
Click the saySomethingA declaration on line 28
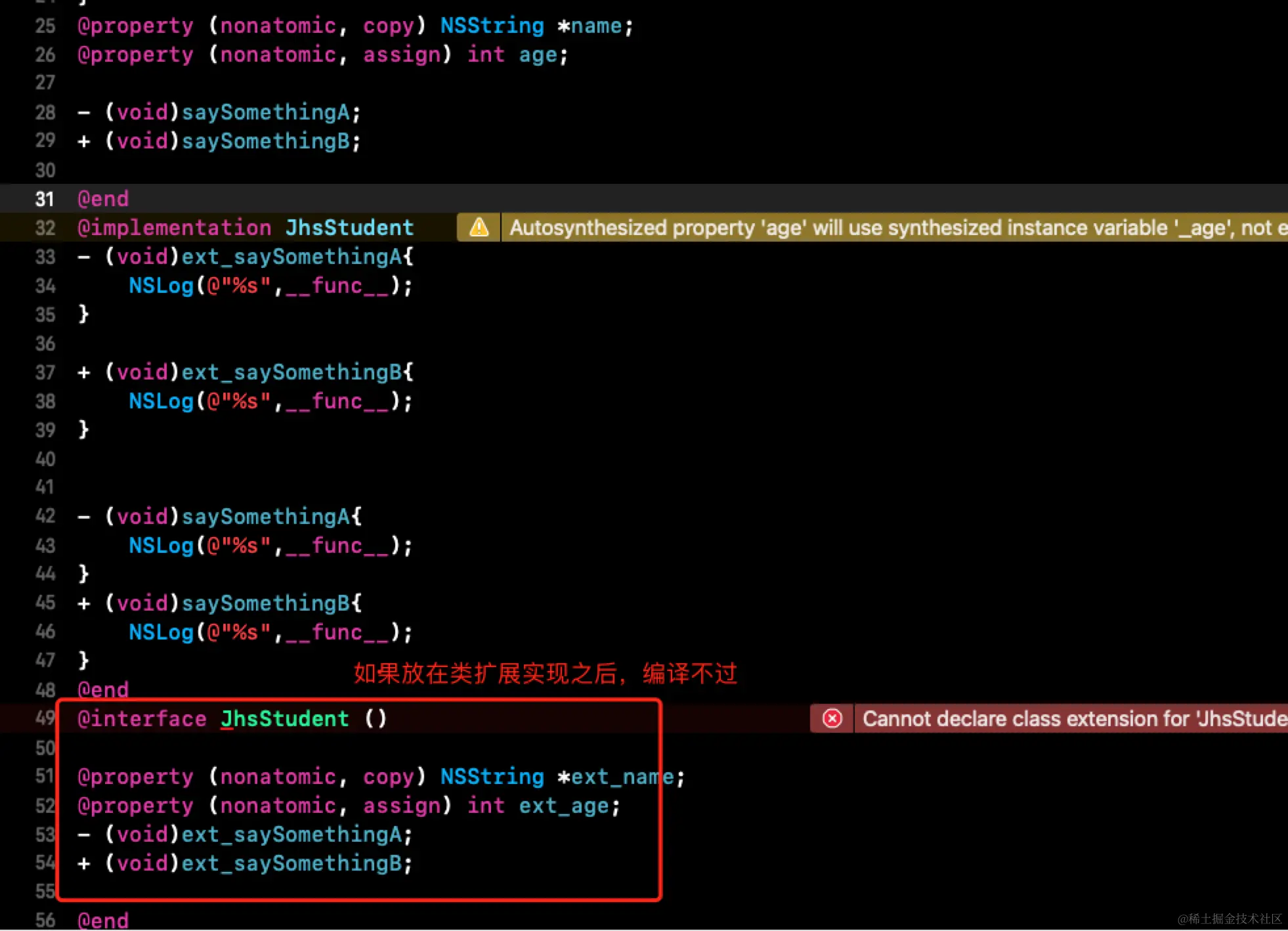click(x=265, y=112)
